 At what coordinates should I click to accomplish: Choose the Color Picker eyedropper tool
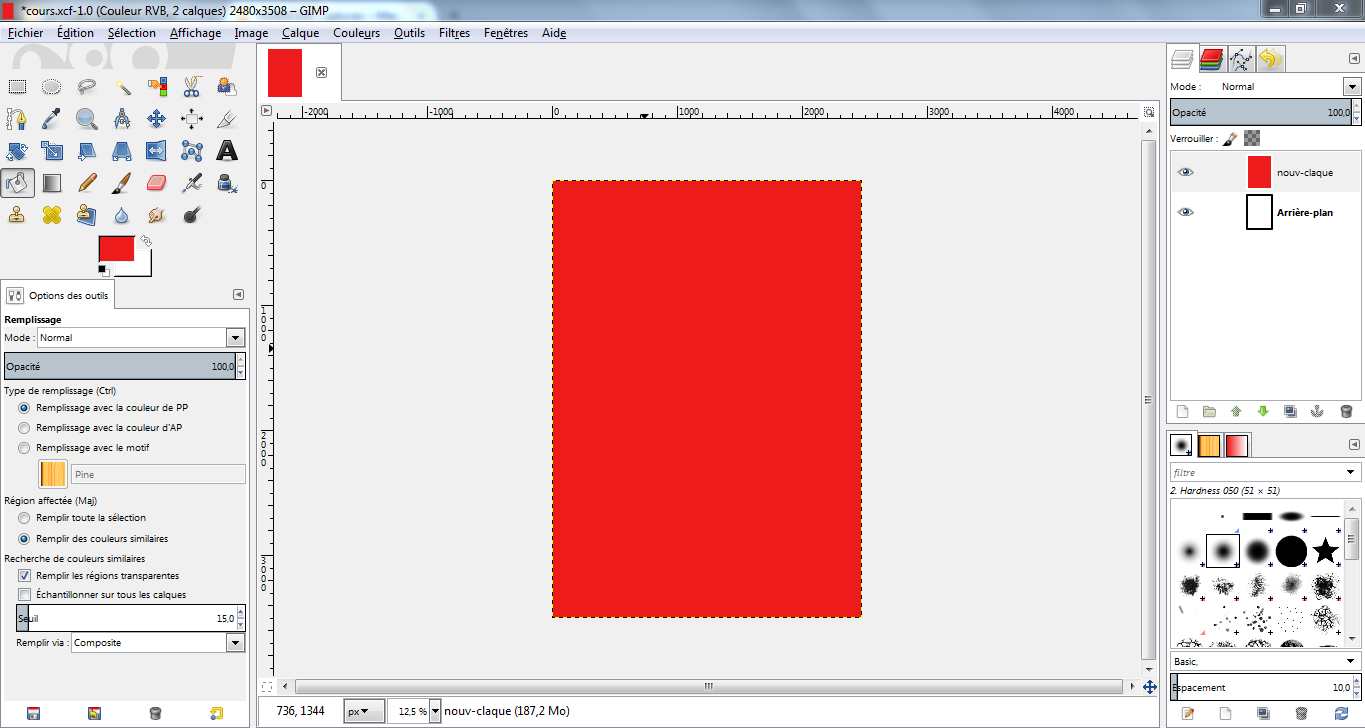(x=52, y=119)
